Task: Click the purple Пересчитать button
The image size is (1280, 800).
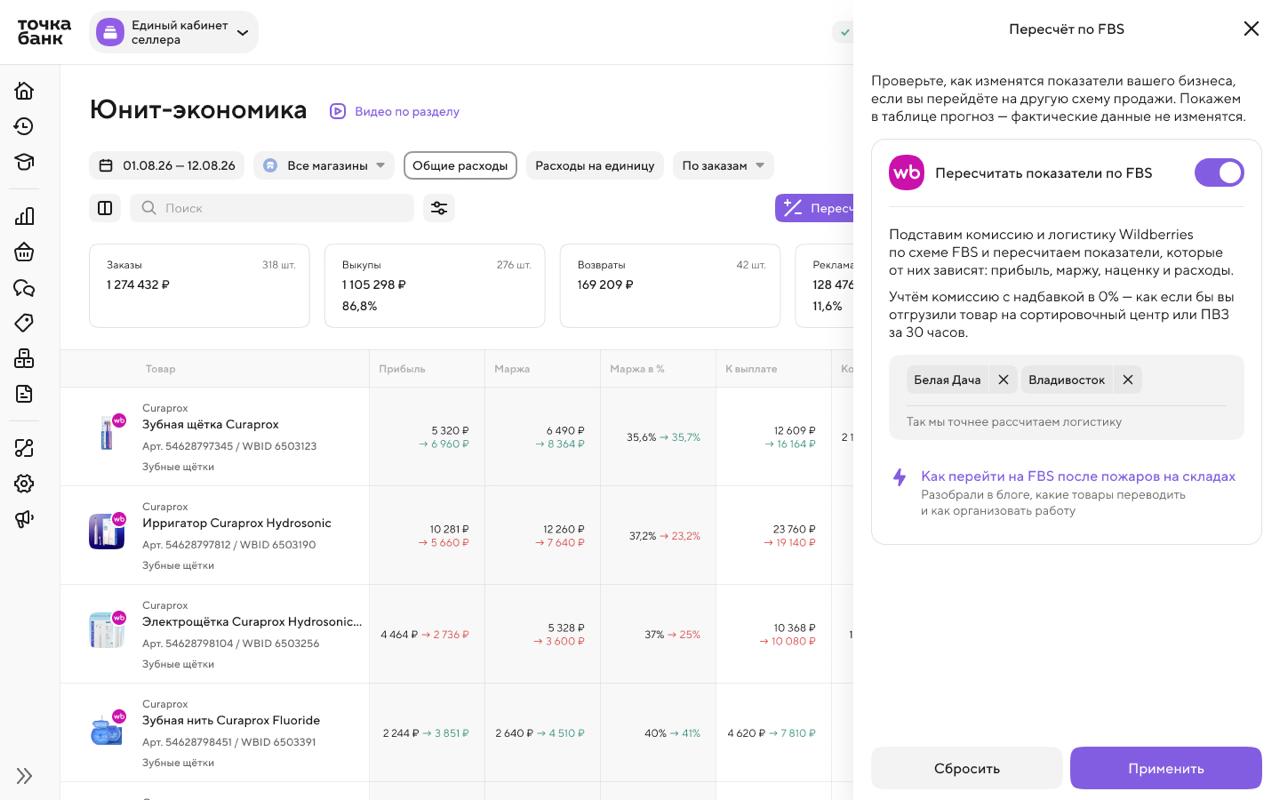Action: [814, 208]
